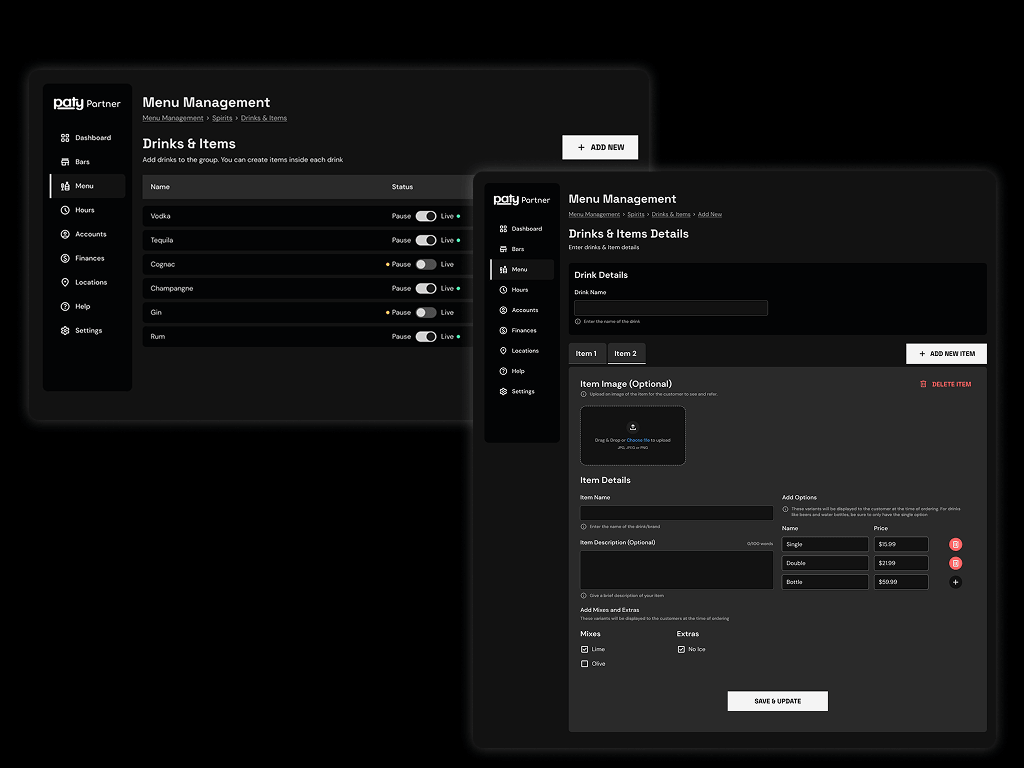
Task: Uncheck the No Ice extra checkbox
Action: point(681,649)
